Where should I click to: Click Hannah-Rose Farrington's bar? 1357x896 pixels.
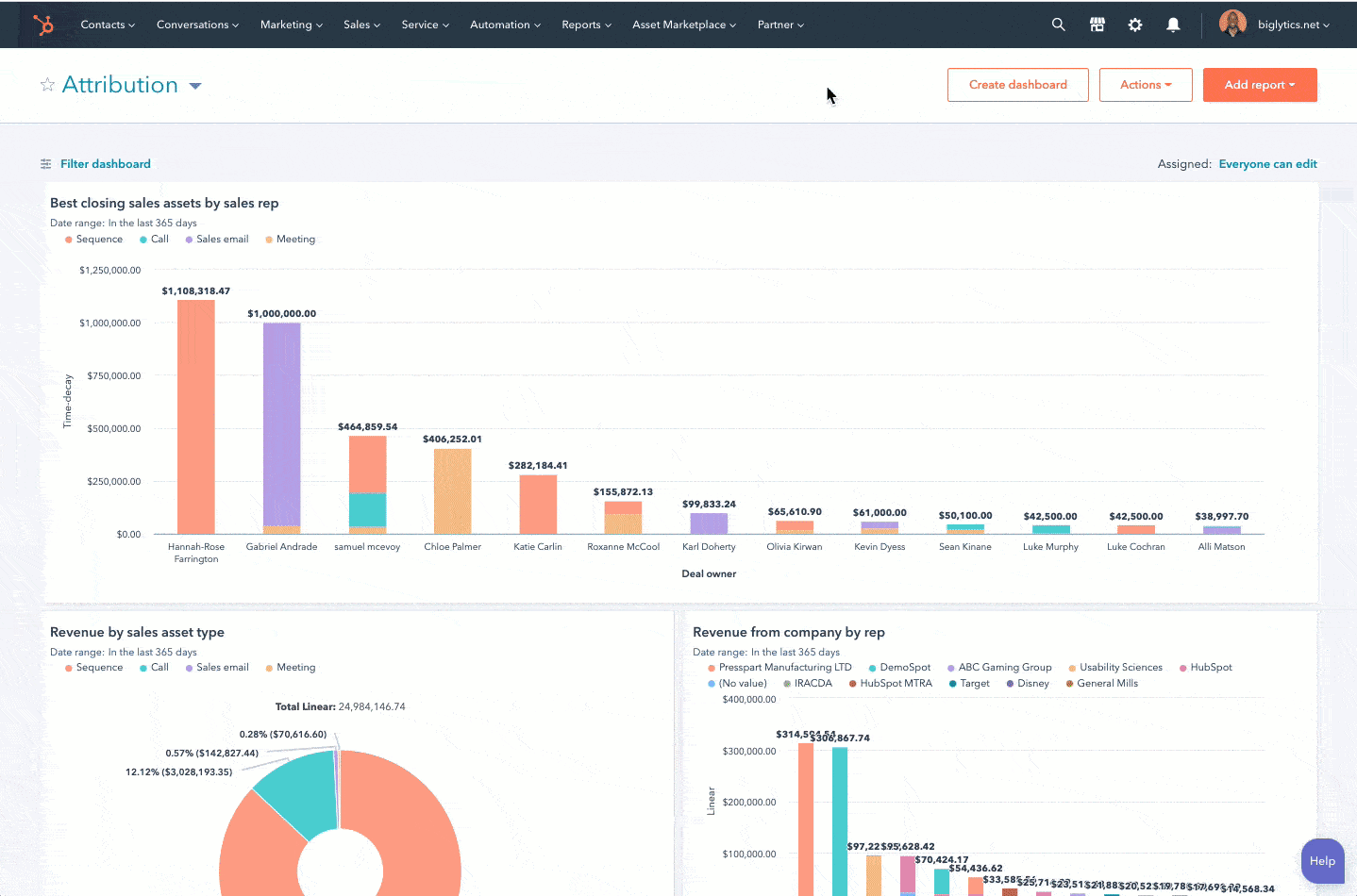pos(196,417)
